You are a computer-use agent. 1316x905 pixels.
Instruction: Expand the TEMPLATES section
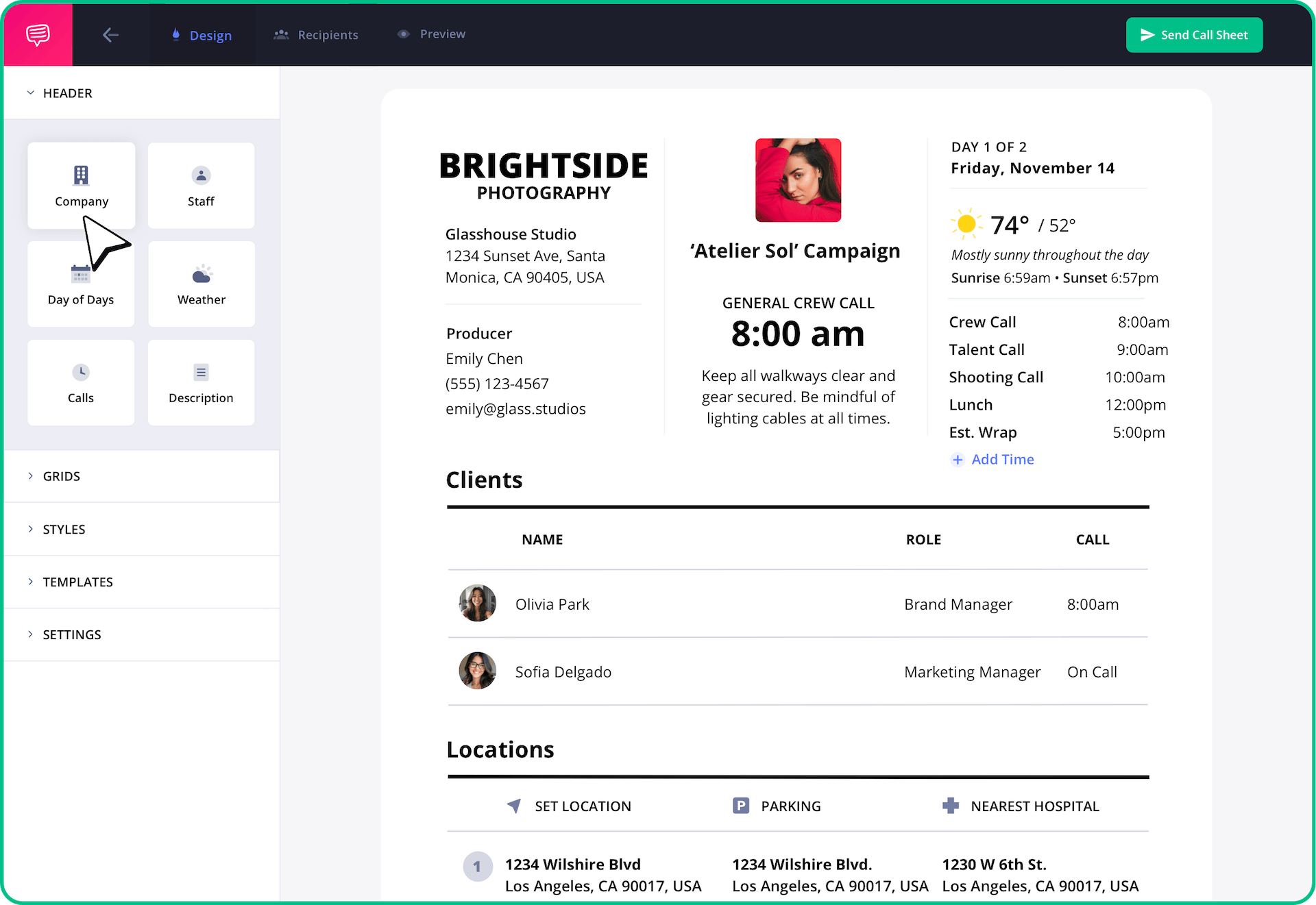[77, 582]
